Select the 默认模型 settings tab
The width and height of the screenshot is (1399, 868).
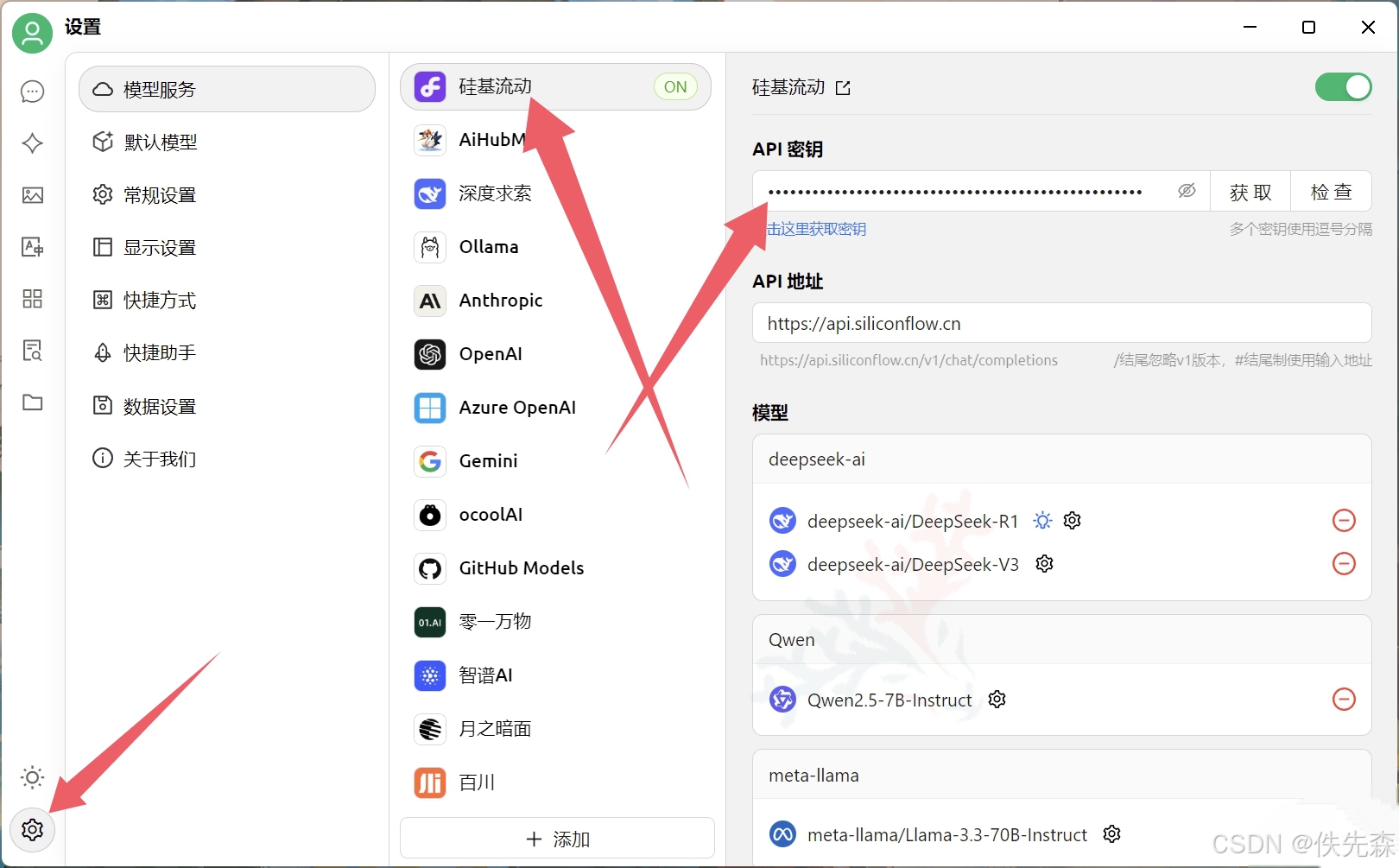(x=227, y=142)
